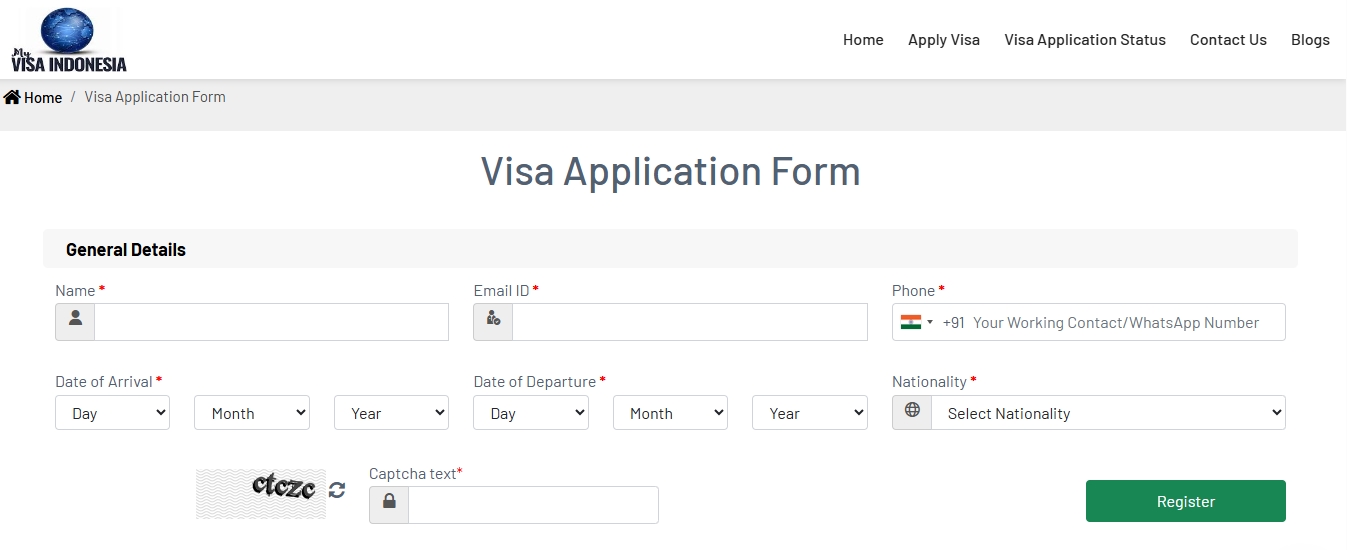Click into the Name input field
Screen dimensions: 1347x550
click(271, 322)
